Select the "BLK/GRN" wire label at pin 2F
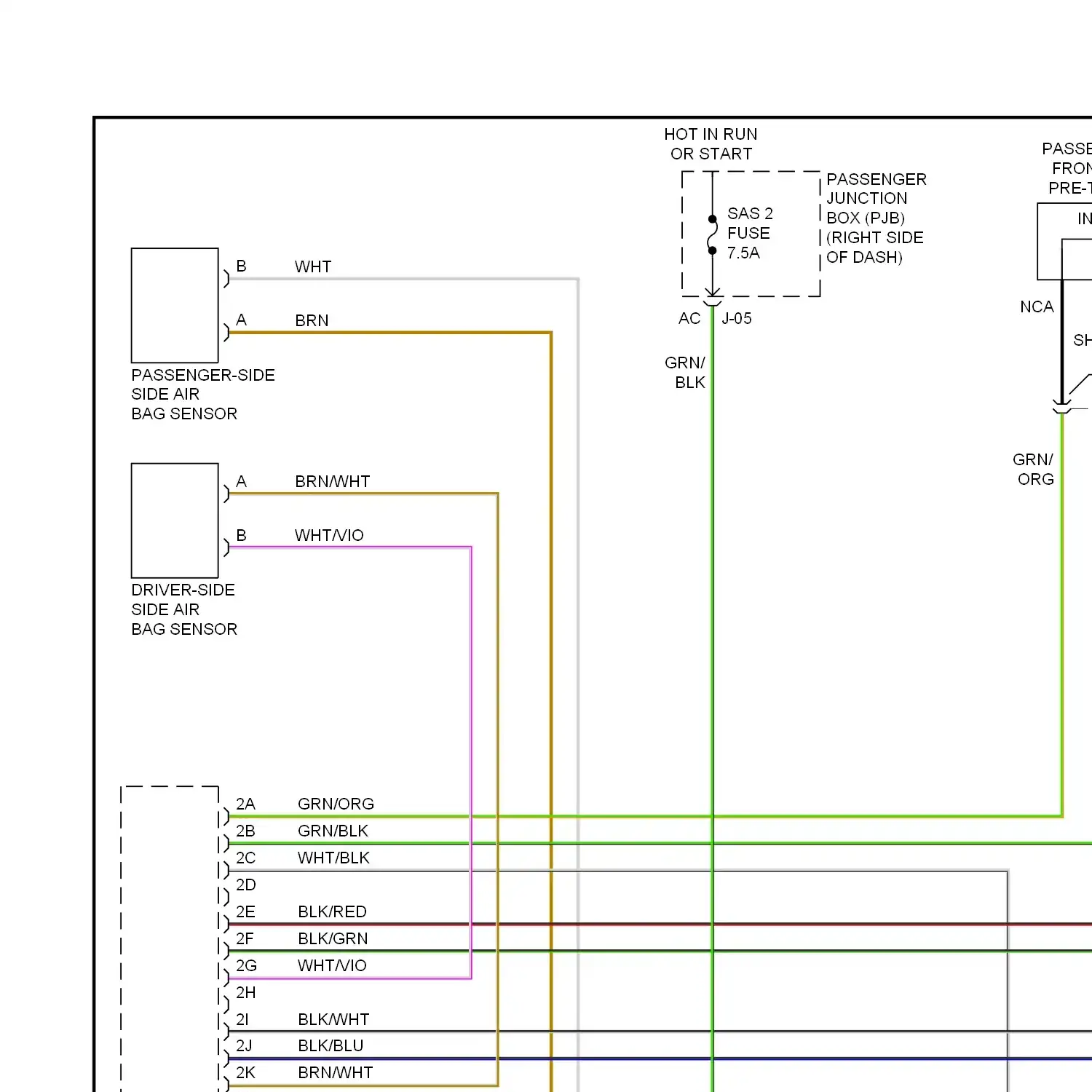This screenshot has width=1092, height=1092. pyautogui.click(x=333, y=938)
